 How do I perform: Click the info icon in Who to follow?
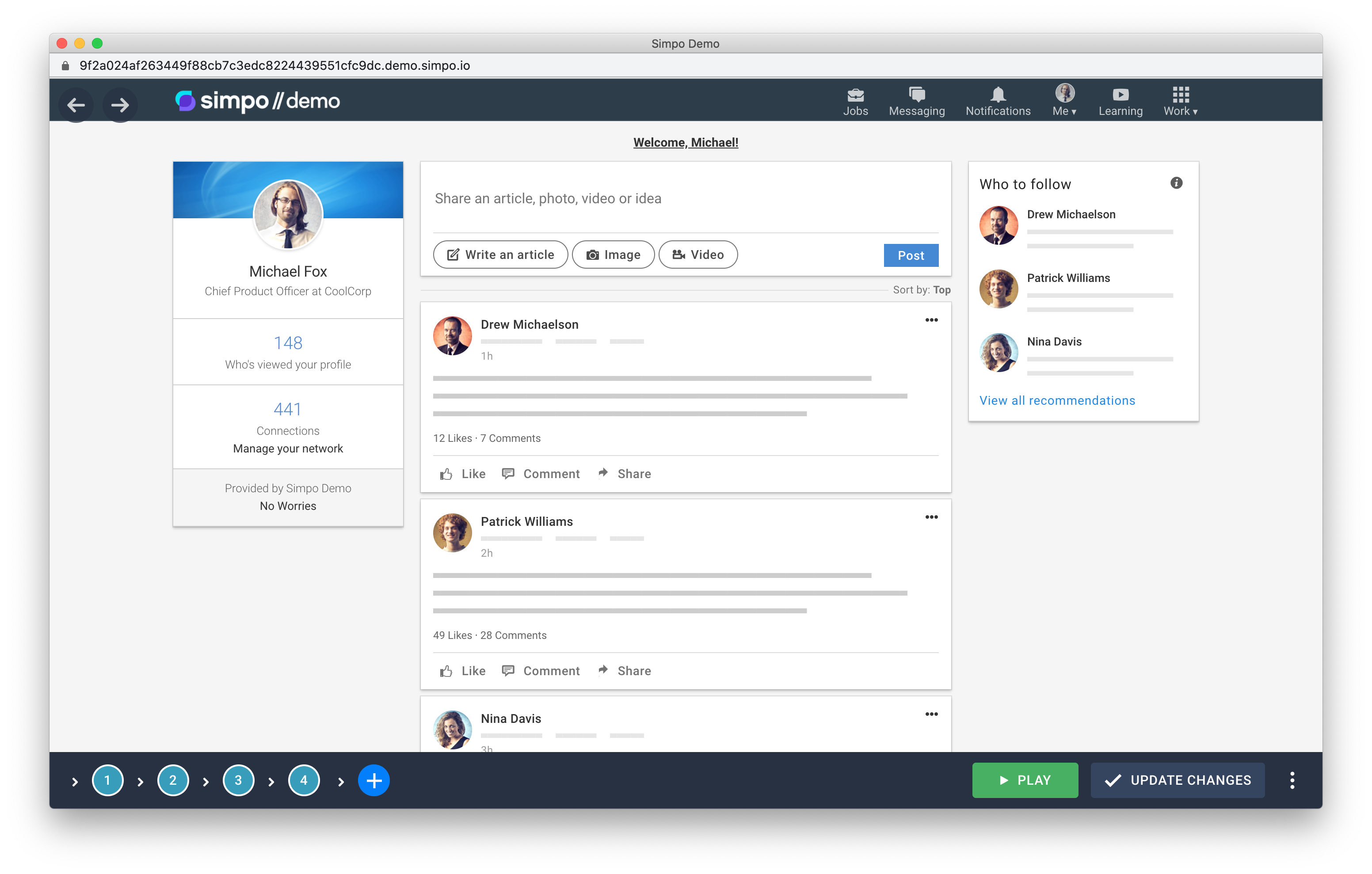(x=1176, y=183)
